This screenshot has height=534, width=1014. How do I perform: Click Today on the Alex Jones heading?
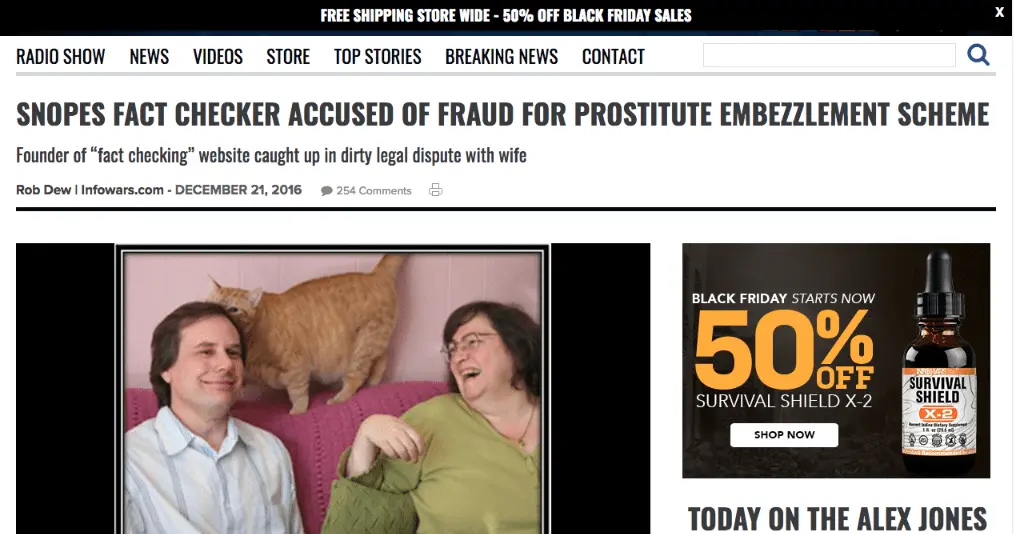click(837, 519)
